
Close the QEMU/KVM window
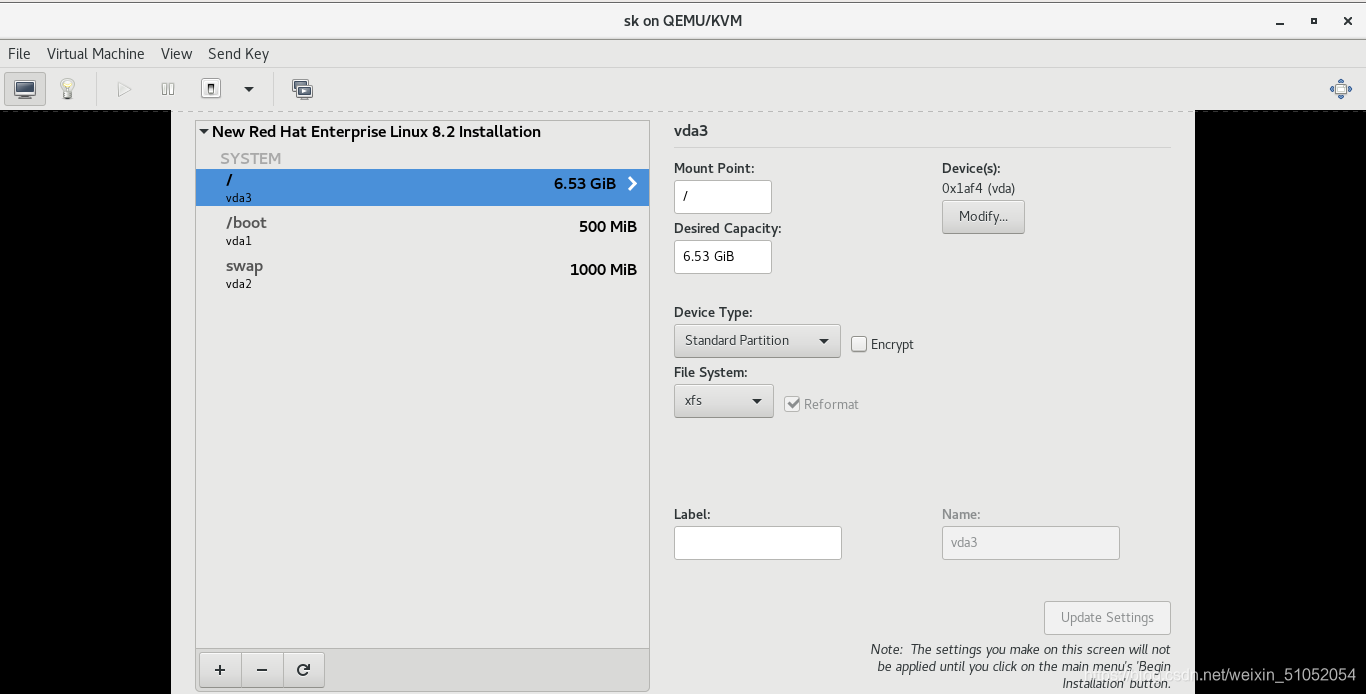[x=1347, y=21]
